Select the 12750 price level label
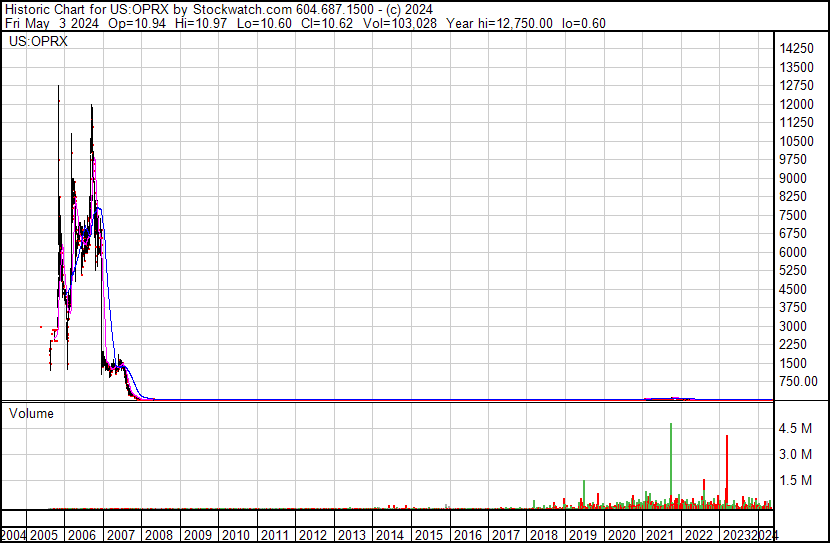 (x=798, y=86)
